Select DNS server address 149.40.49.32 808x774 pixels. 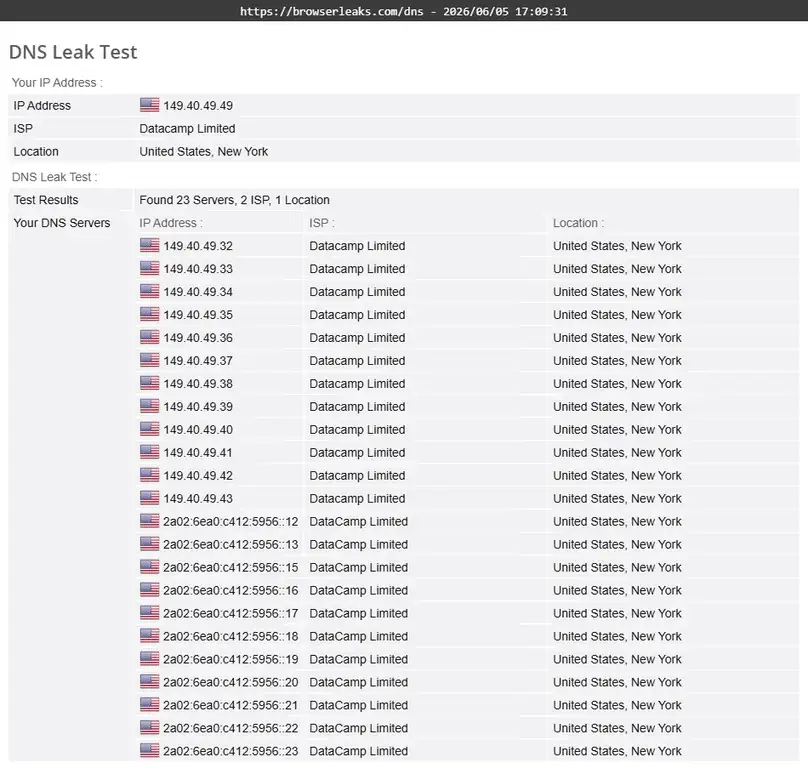pyautogui.click(x=198, y=246)
